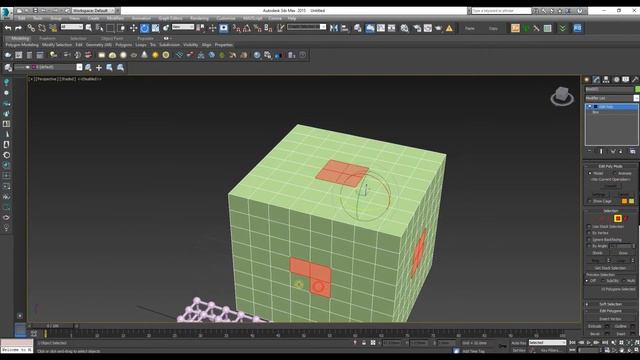The width and height of the screenshot is (640, 360).
Task: Toggle the 3D Snaps icon
Action: coord(236,28)
